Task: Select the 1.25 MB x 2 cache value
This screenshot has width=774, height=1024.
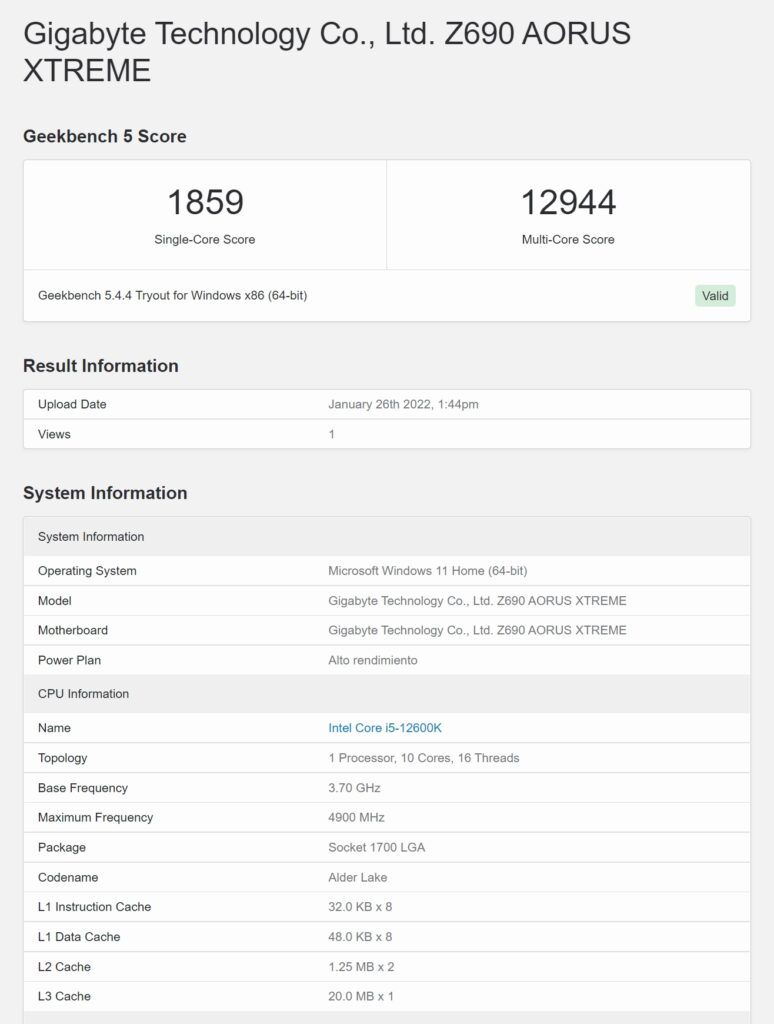Action: (361, 967)
